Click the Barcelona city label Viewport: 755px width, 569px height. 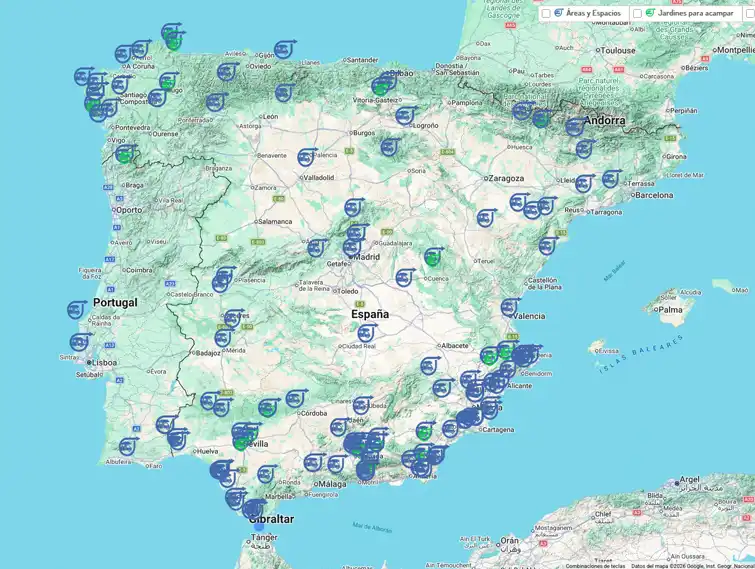(654, 195)
